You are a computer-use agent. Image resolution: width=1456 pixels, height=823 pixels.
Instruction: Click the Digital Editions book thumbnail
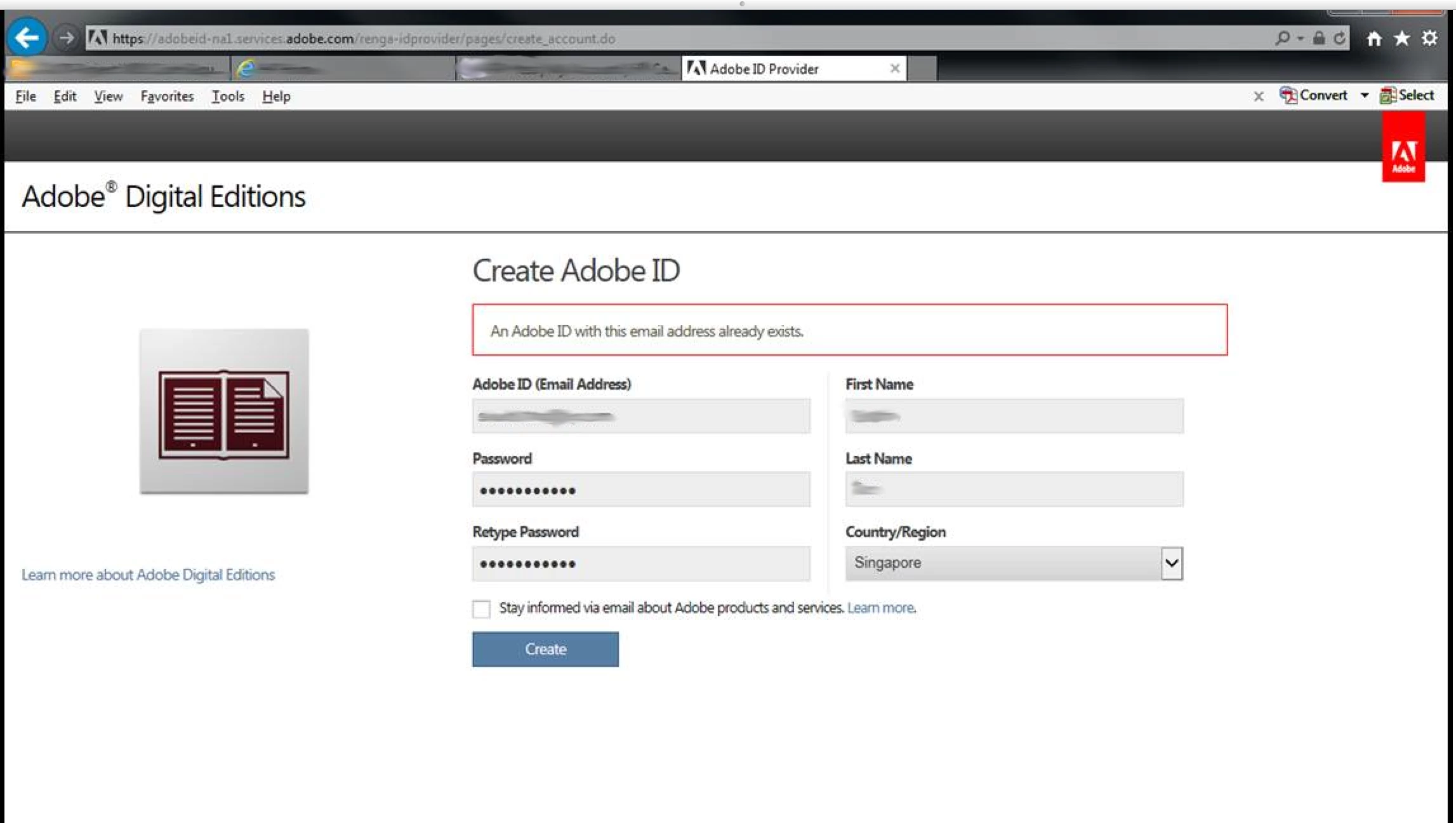[224, 411]
